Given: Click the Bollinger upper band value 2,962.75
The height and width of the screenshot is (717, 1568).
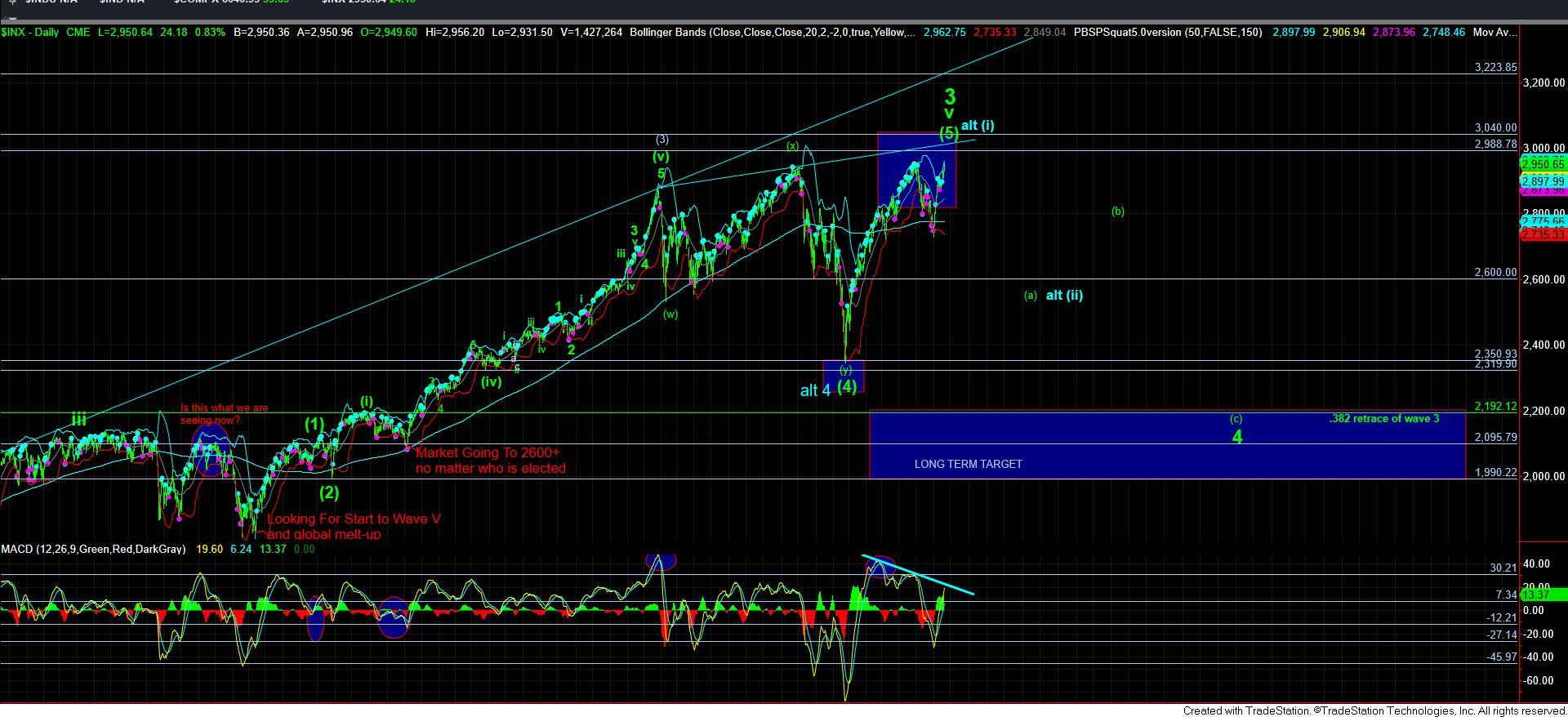Looking at the screenshot, I should (x=945, y=33).
